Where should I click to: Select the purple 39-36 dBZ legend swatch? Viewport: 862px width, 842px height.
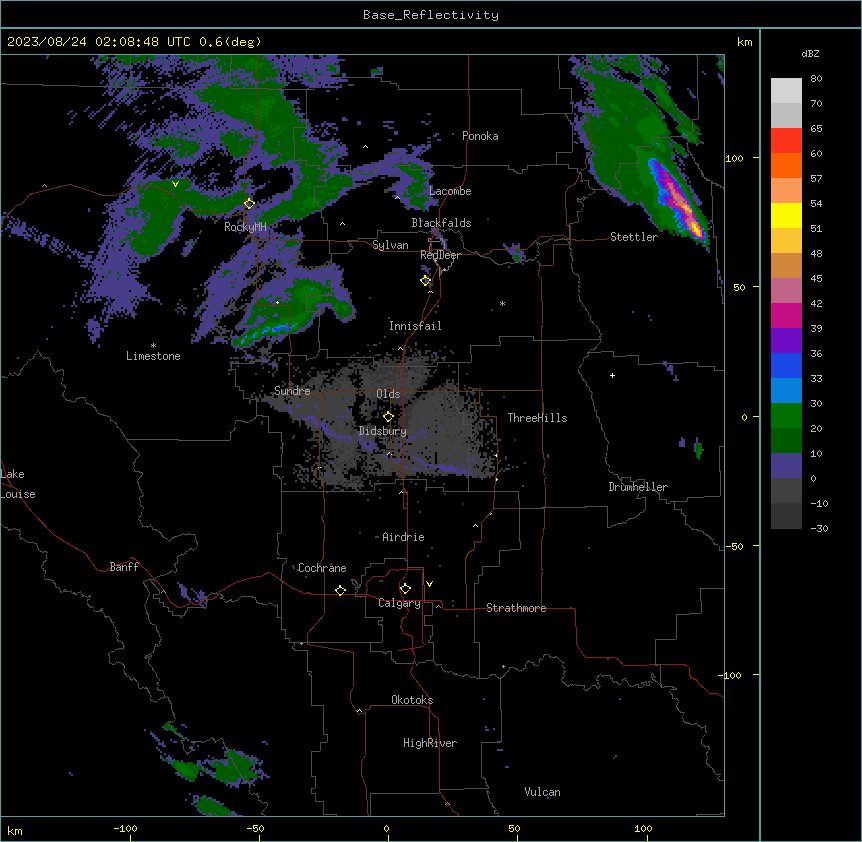tap(786, 340)
